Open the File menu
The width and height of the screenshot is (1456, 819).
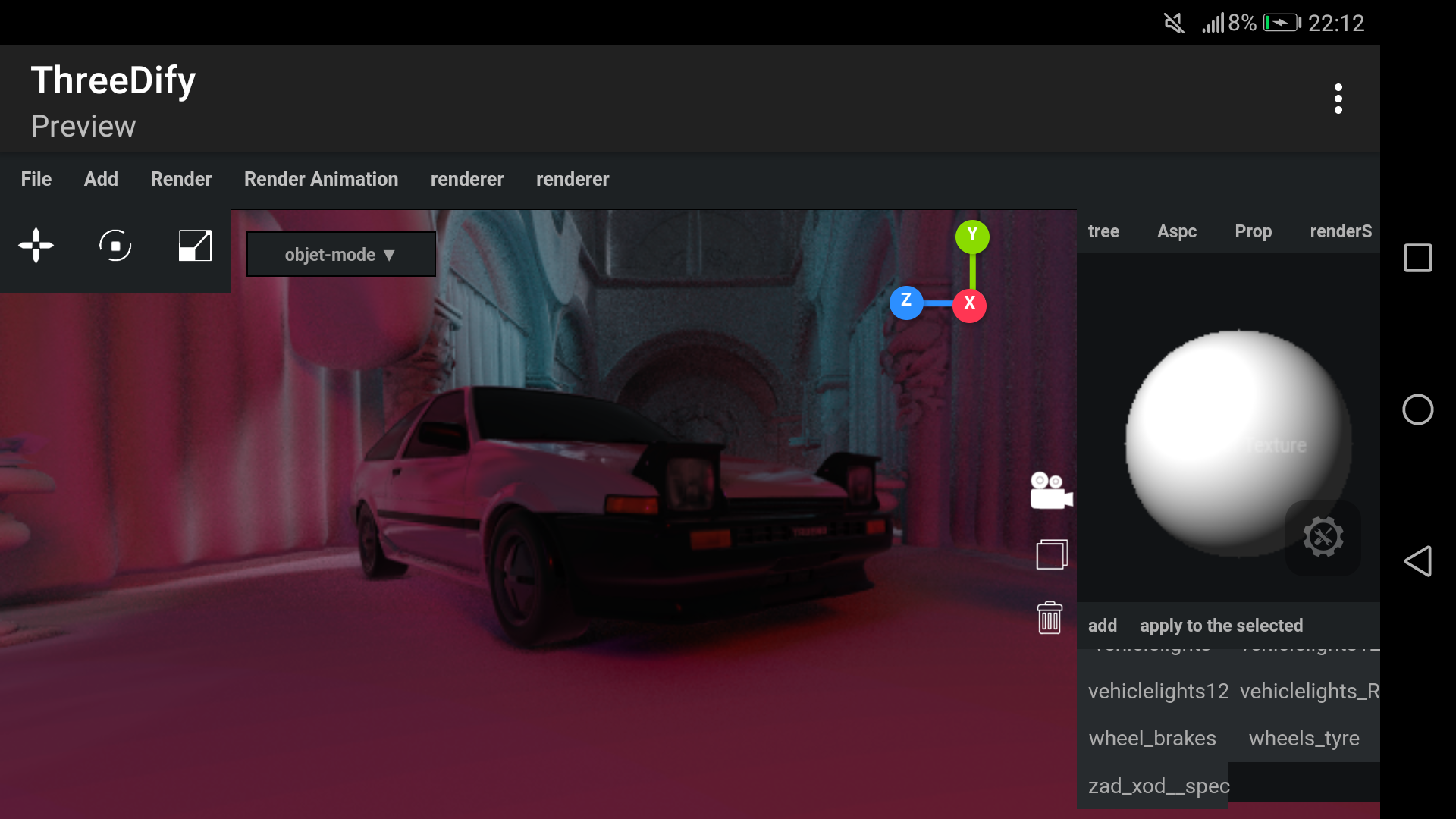[x=36, y=180]
